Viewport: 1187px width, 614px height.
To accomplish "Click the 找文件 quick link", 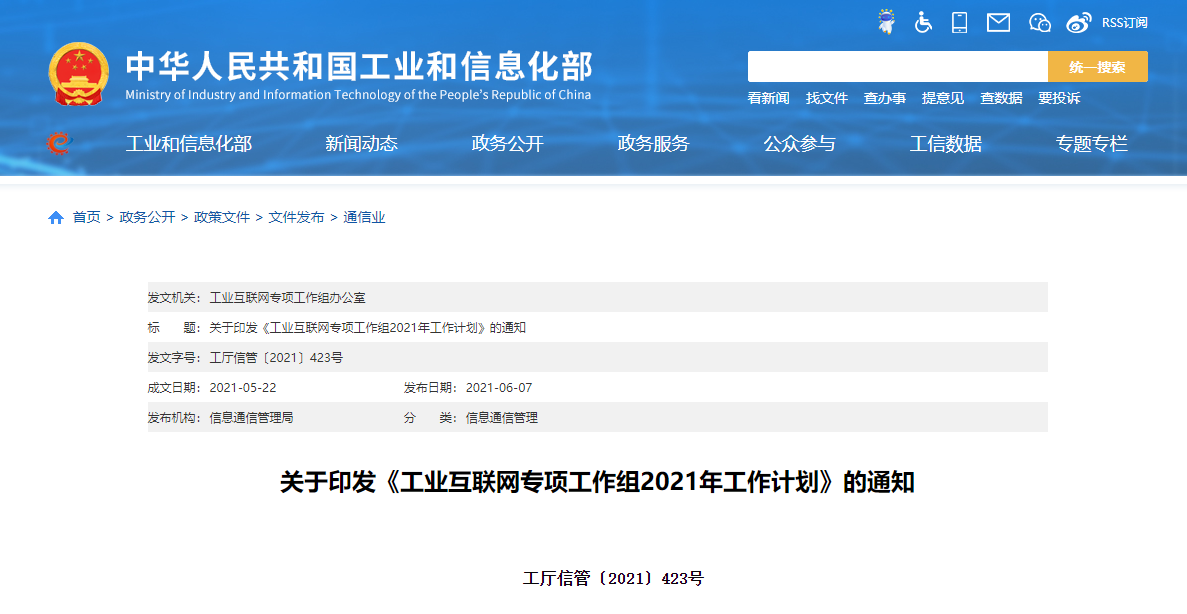I will (826, 98).
